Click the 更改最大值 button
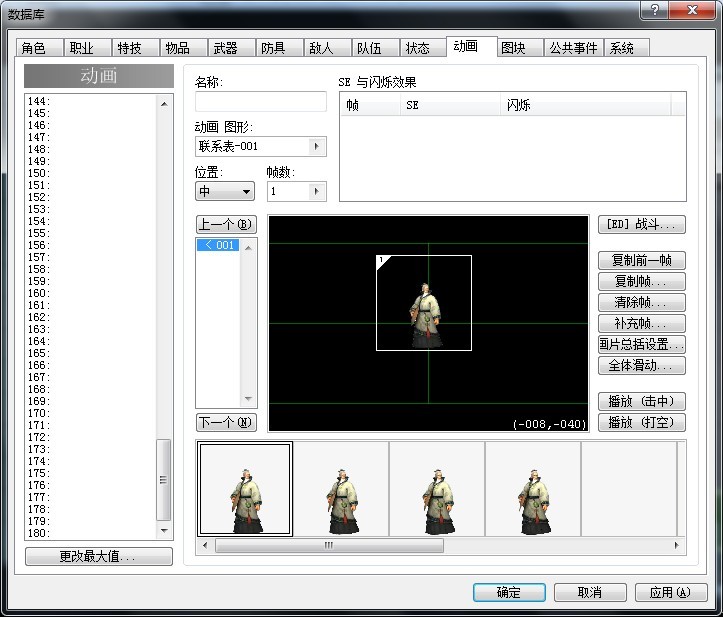Image resolution: width=723 pixels, height=617 pixels. (x=99, y=557)
